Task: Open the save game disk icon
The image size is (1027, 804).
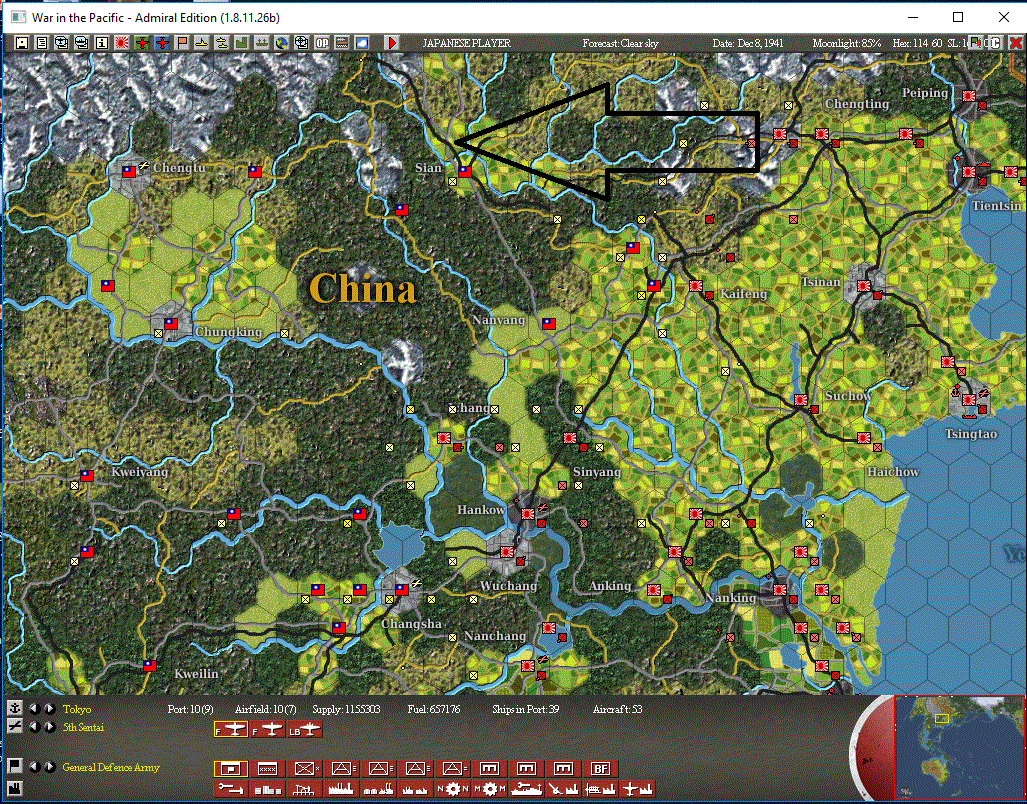Action: click(22, 43)
